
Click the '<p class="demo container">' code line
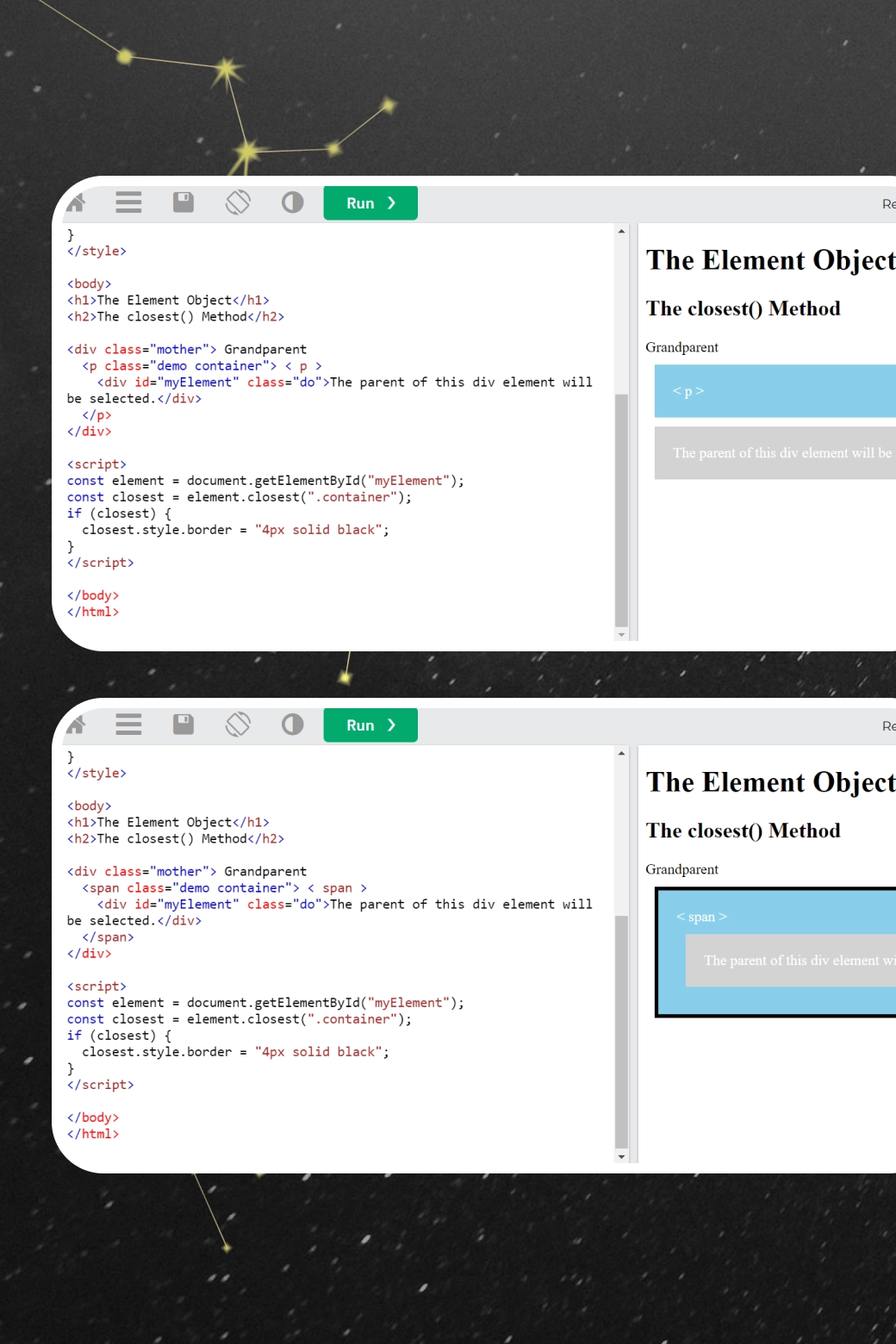point(202,366)
